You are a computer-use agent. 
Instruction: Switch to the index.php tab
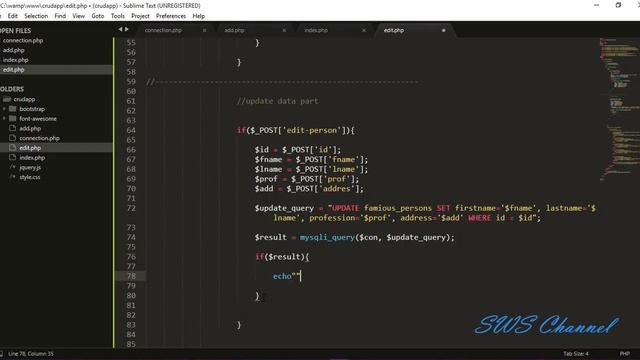point(316,30)
